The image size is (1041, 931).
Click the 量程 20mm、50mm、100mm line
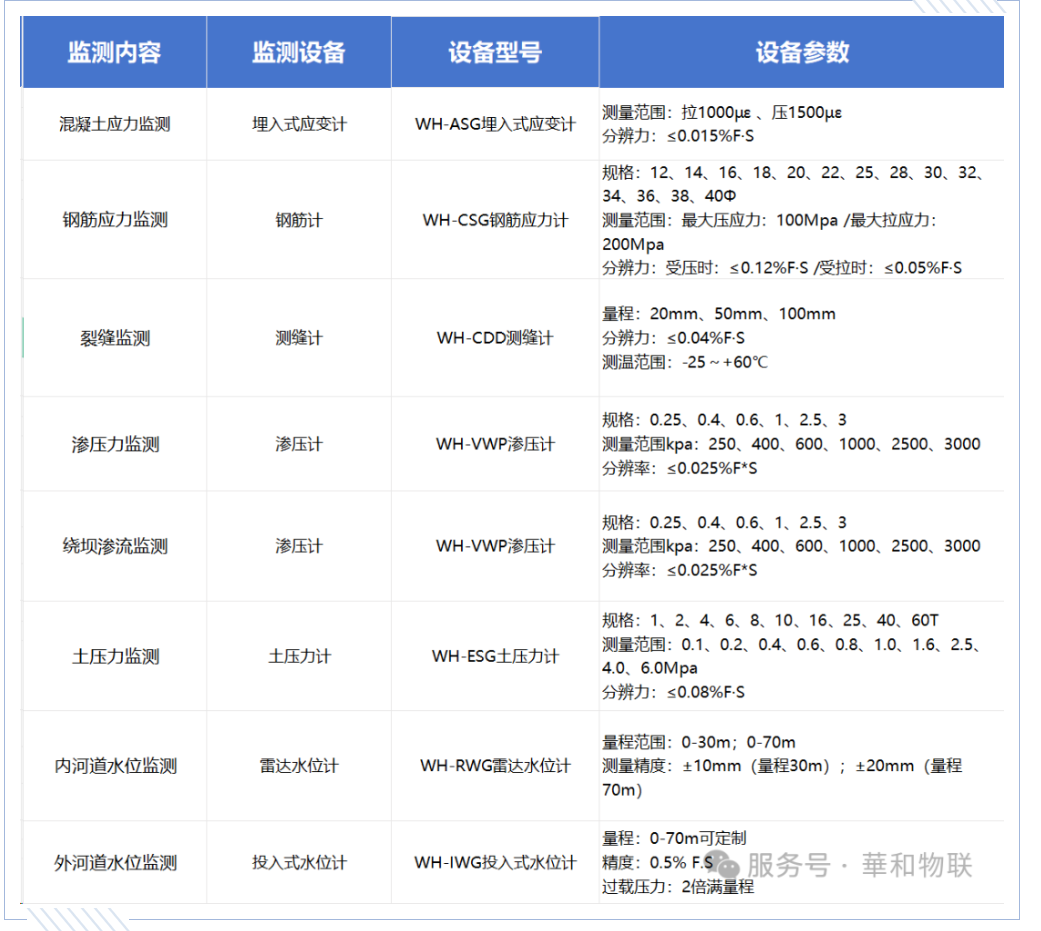tap(719, 313)
